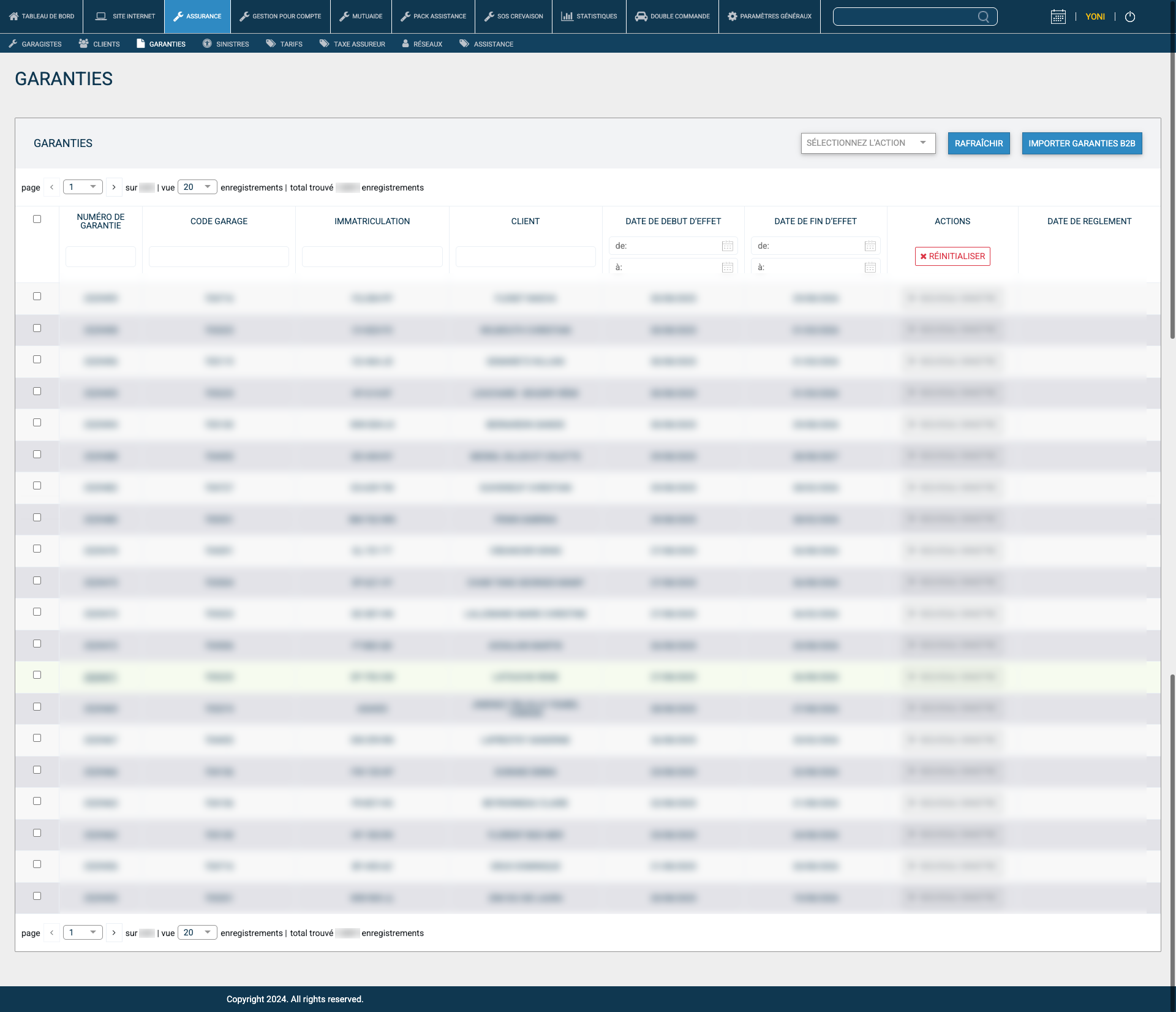The height and width of the screenshot is (1012, 1176).
Task: Expand the Sélectionnez l'action dropdown
Action: coord(868,143)
